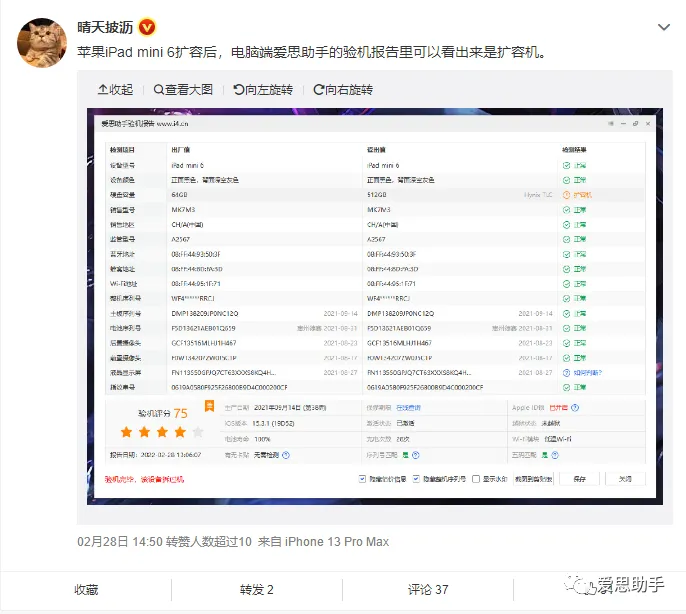Enable the 显示水印 checkbox
Image resolution: width=686 pixels, height=614 pixels.
(476, 479)
